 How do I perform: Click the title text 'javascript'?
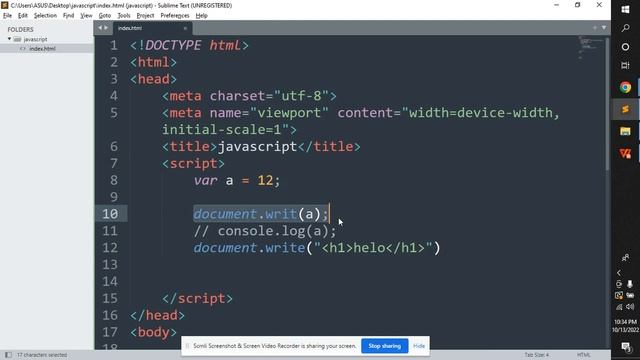[258, 147]
